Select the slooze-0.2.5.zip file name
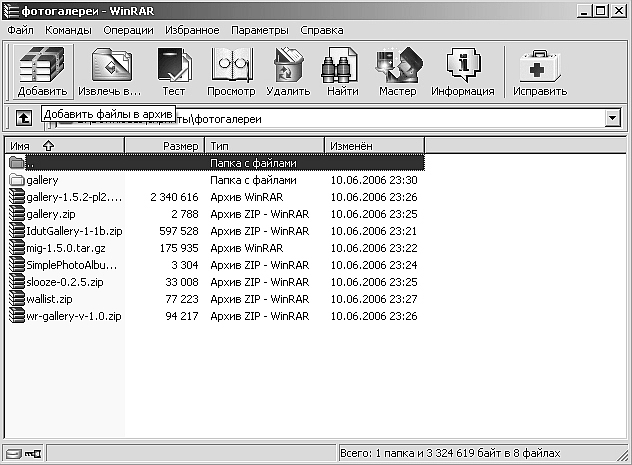Image resolution: width=632 pixels, height=465 pixels. coord(65,282)
